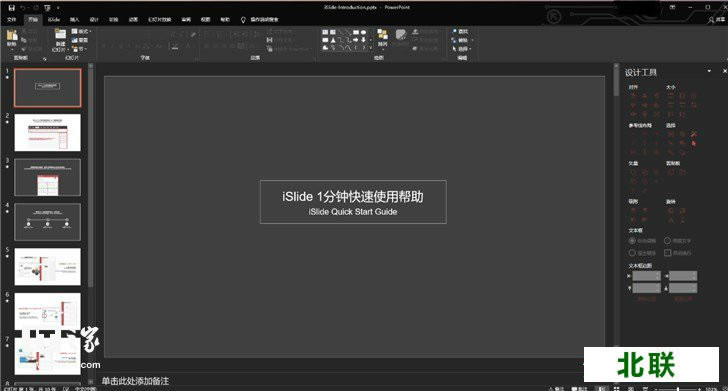Select the second text box radio option
This screenshot has height=391, width=728.
click(x=667, y=241)
